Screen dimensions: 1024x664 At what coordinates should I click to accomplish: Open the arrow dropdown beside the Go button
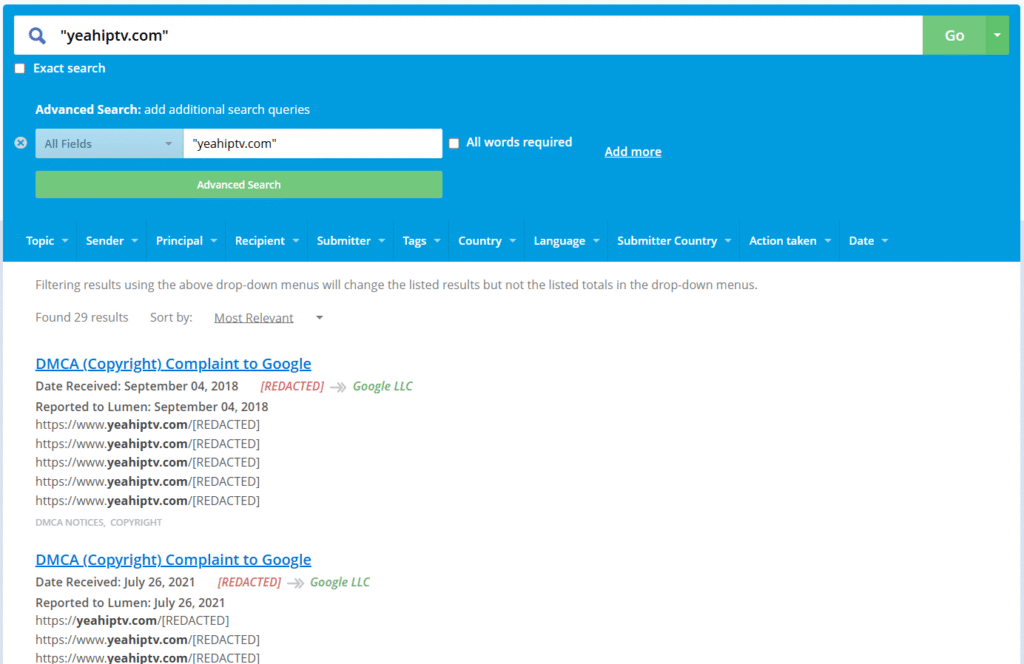point(997,36)
